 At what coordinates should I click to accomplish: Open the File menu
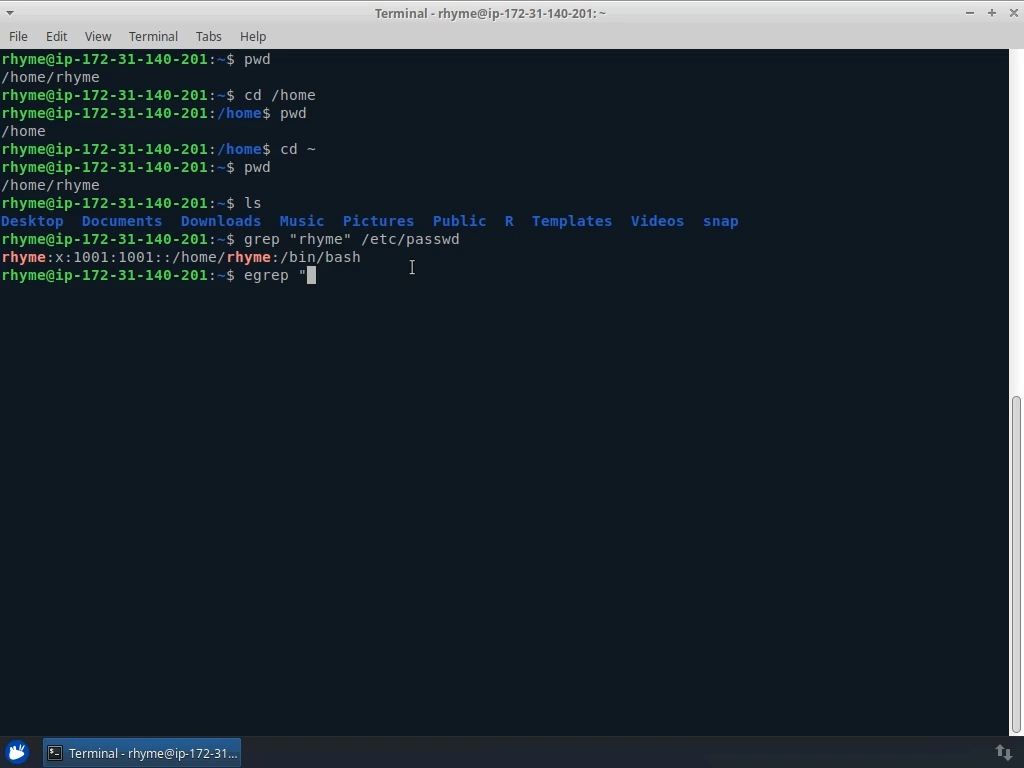(x=18, y=36)
